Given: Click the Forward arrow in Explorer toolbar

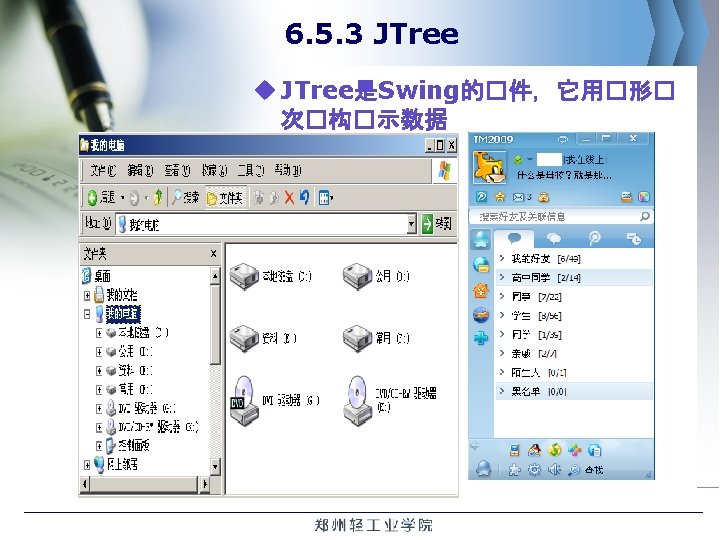Looking at the screenshot, I should coord(134,198).
